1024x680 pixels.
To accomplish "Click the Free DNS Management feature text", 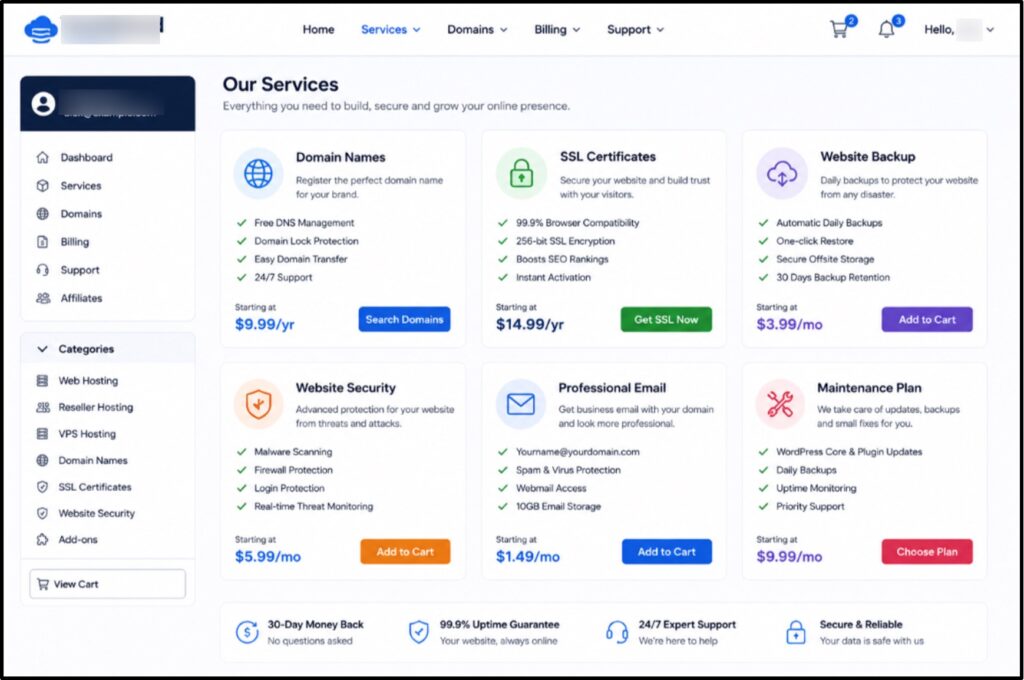I will (x=304, y=223).
